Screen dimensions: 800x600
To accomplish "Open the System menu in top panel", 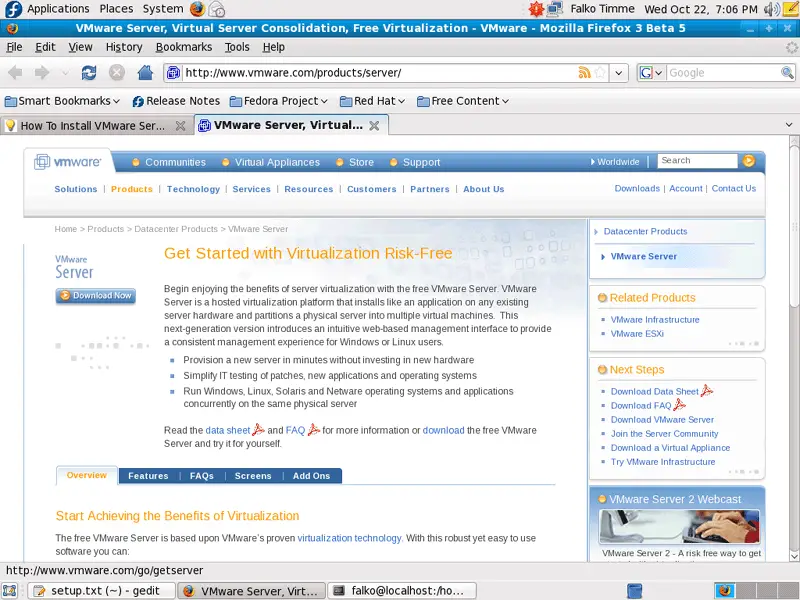I will [x=163, y=9].
